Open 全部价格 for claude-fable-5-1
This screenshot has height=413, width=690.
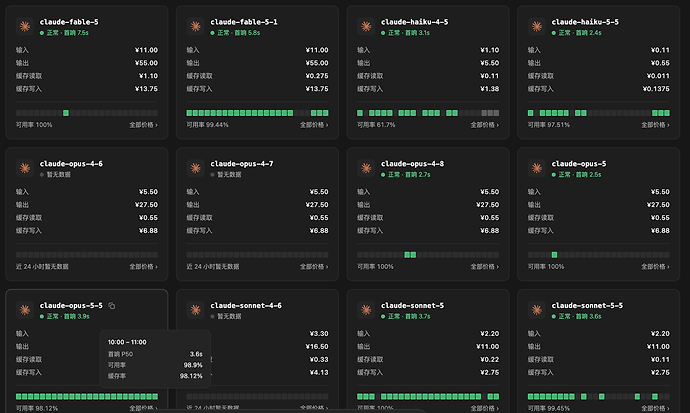pos(314,125)
